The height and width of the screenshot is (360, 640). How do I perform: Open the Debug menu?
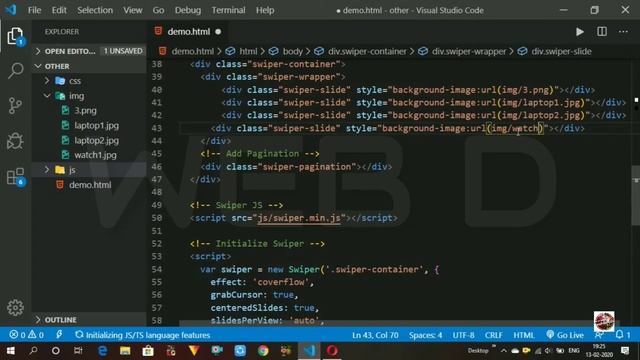188,10
